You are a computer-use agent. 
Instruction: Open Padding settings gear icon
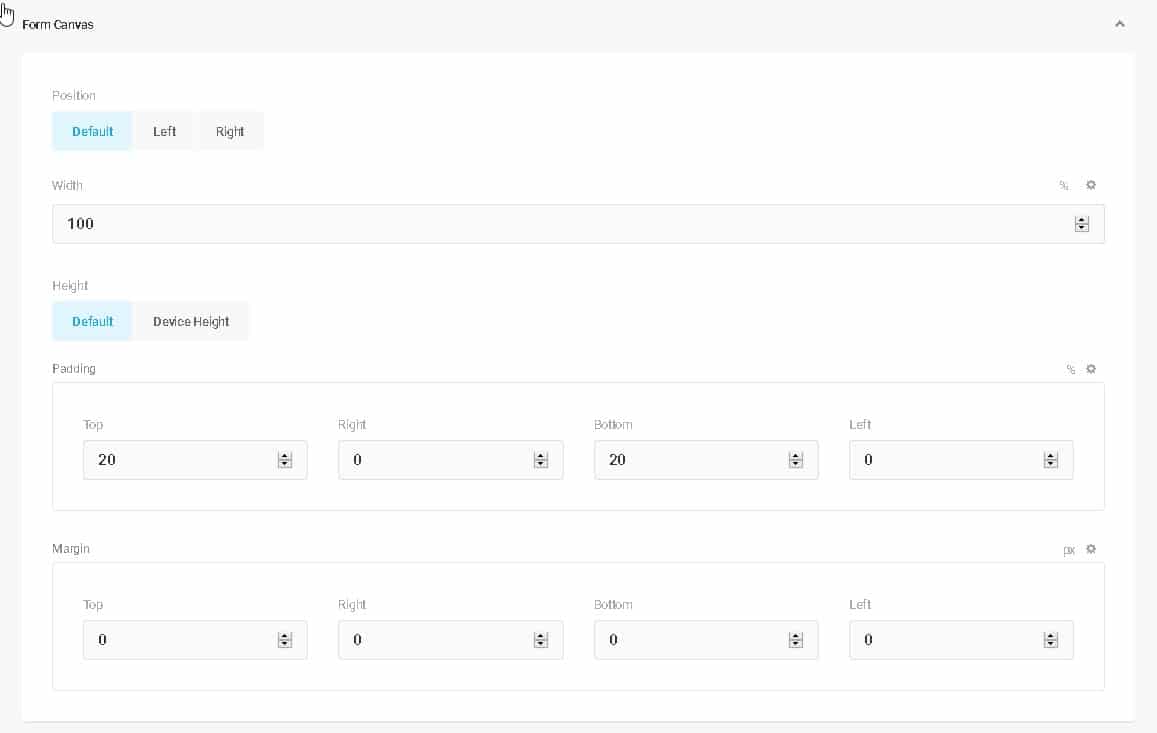1091,369
